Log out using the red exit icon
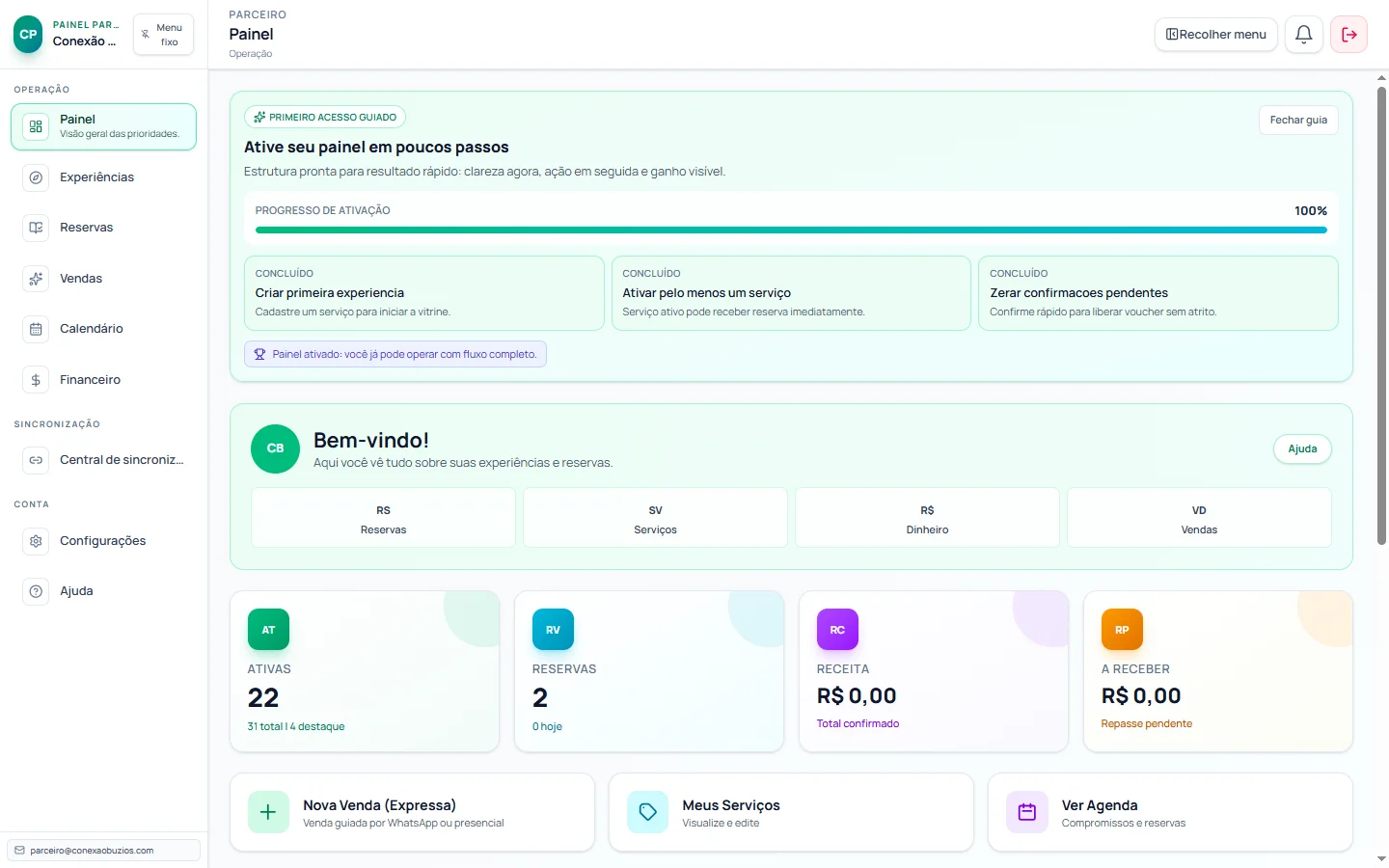The width and height of the screenshot is (1389, 868). tap(1348, 34)
